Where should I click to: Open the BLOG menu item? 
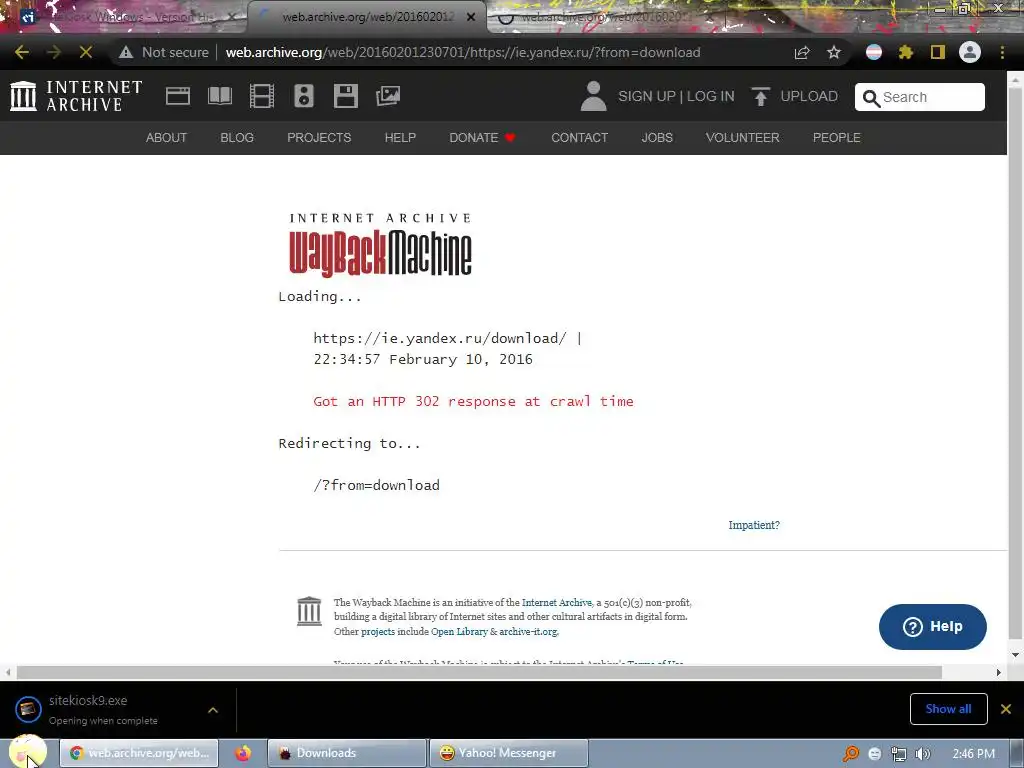[236, 138]
